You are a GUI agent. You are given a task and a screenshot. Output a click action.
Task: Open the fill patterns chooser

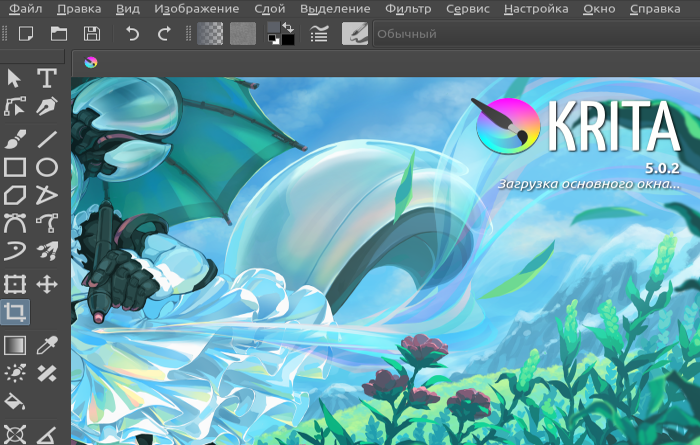click(x=243, y=33)
